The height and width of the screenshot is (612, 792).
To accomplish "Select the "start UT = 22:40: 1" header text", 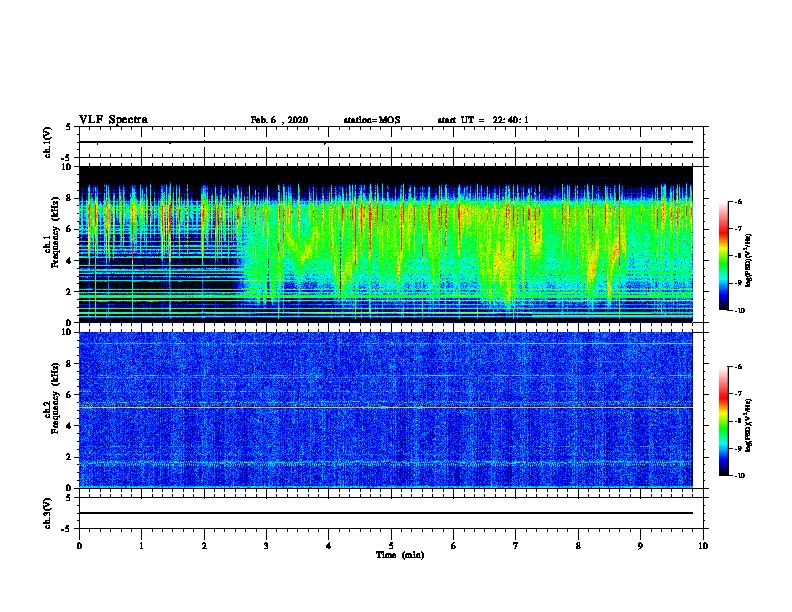I will point(483,120).
